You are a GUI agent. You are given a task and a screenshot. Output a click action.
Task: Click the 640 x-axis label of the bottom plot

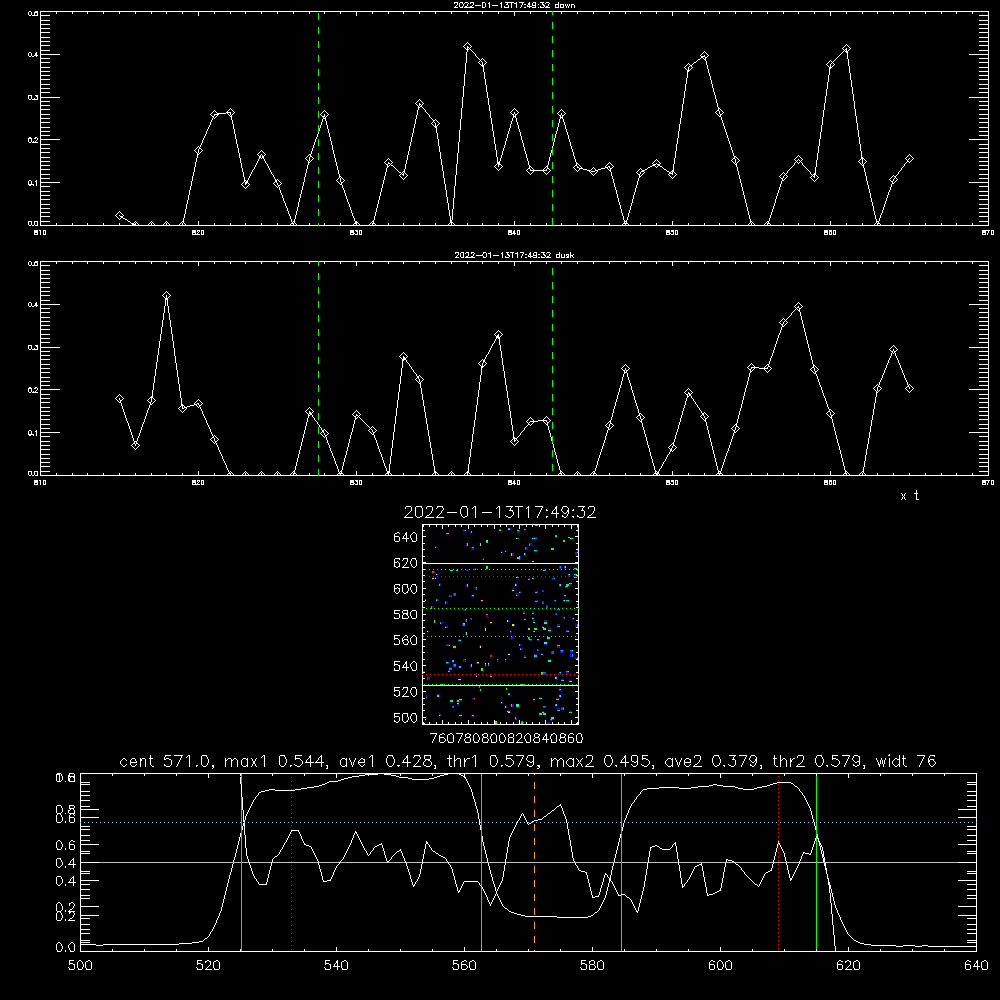pyautogui.click(x=976, y=966)
